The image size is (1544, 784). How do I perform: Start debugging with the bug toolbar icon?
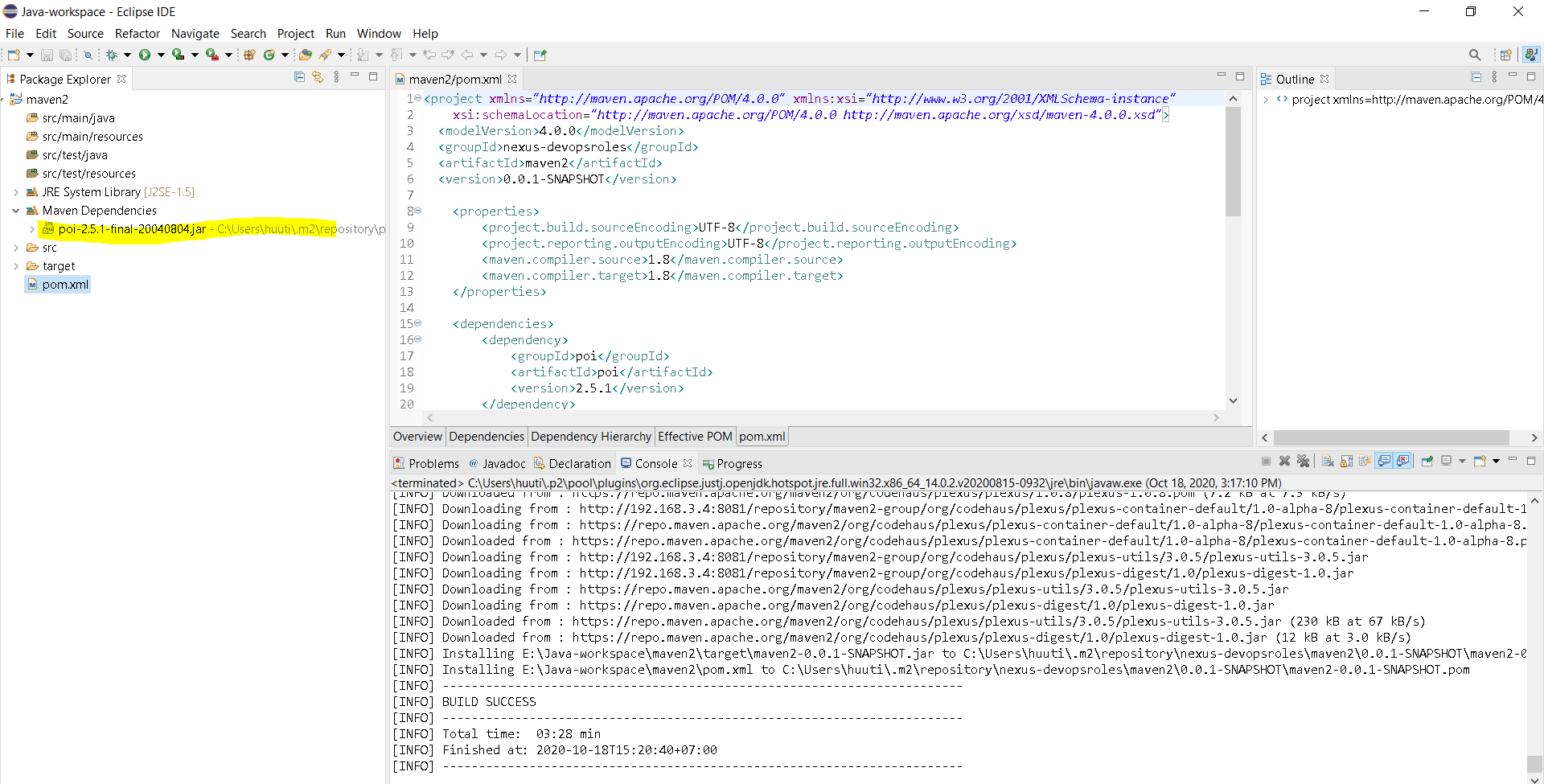pyautogui.click(x=112, y=54)
